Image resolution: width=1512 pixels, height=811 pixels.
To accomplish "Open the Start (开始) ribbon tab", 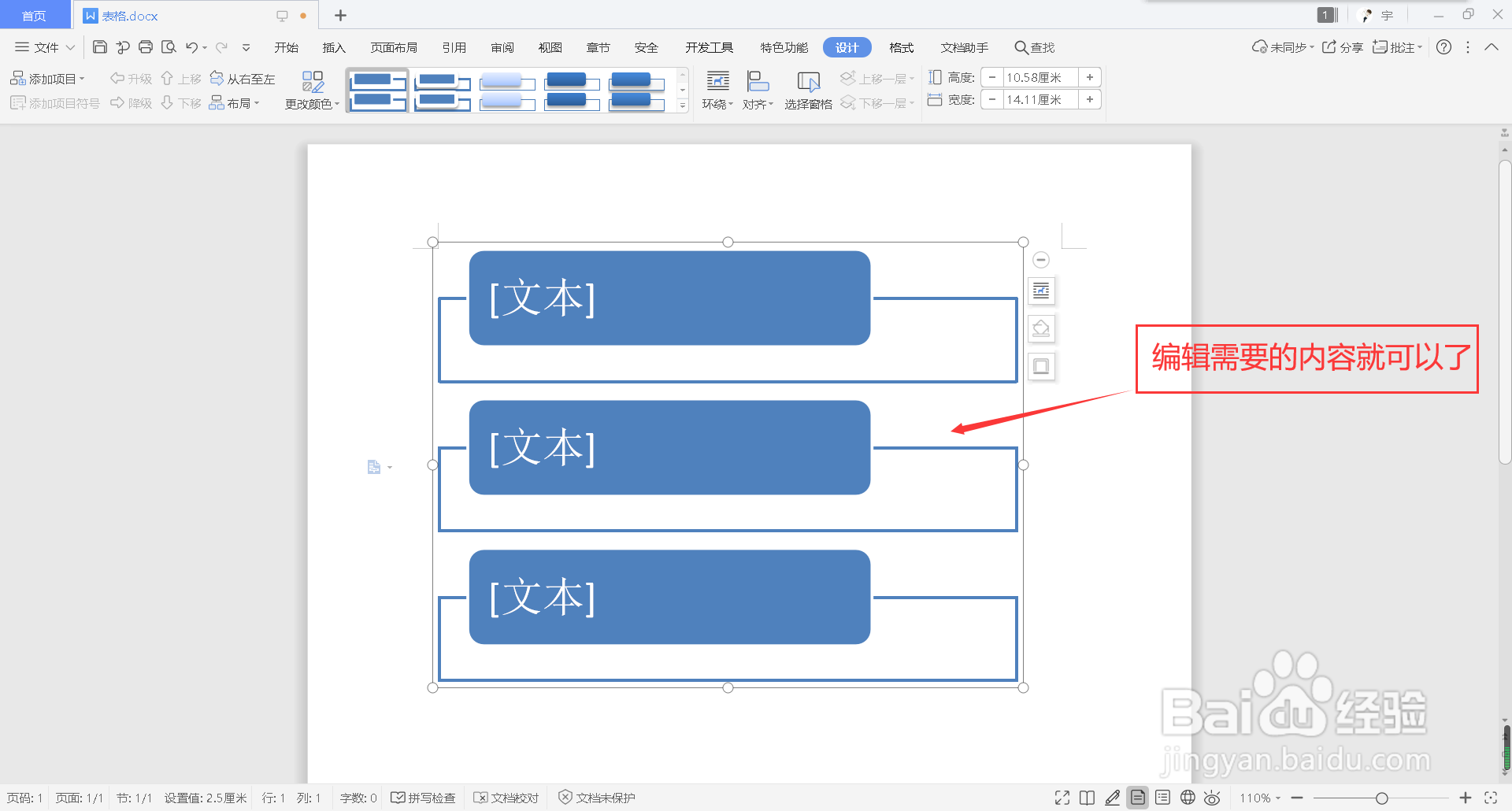I will (x=286, y=47).
